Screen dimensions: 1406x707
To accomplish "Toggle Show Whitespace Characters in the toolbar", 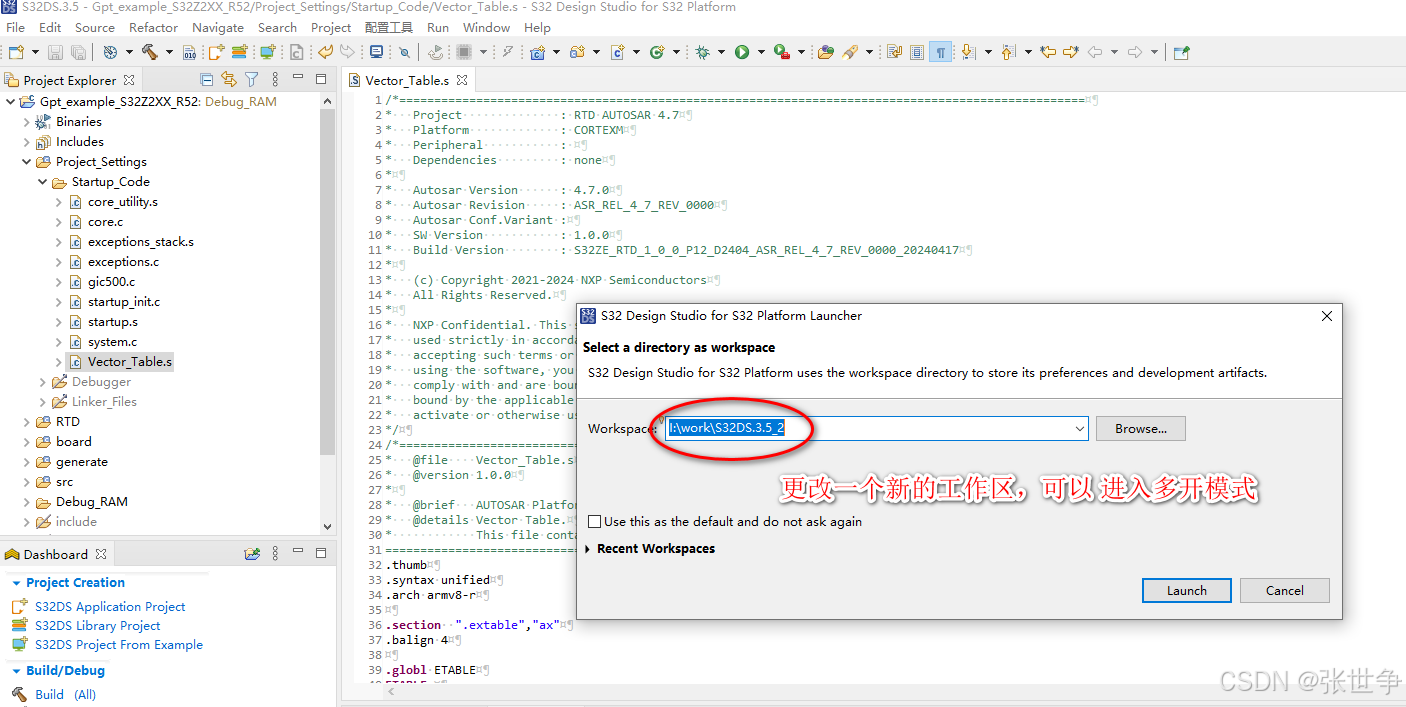I will 941,52.
